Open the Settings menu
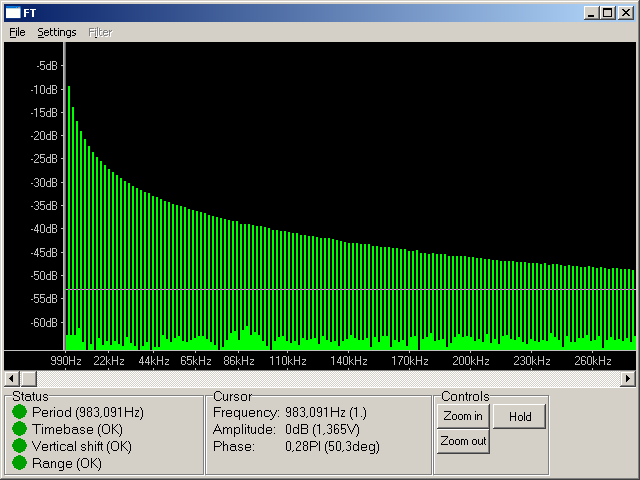The height and width of the screenshot is (480, 640). point(57,32)
